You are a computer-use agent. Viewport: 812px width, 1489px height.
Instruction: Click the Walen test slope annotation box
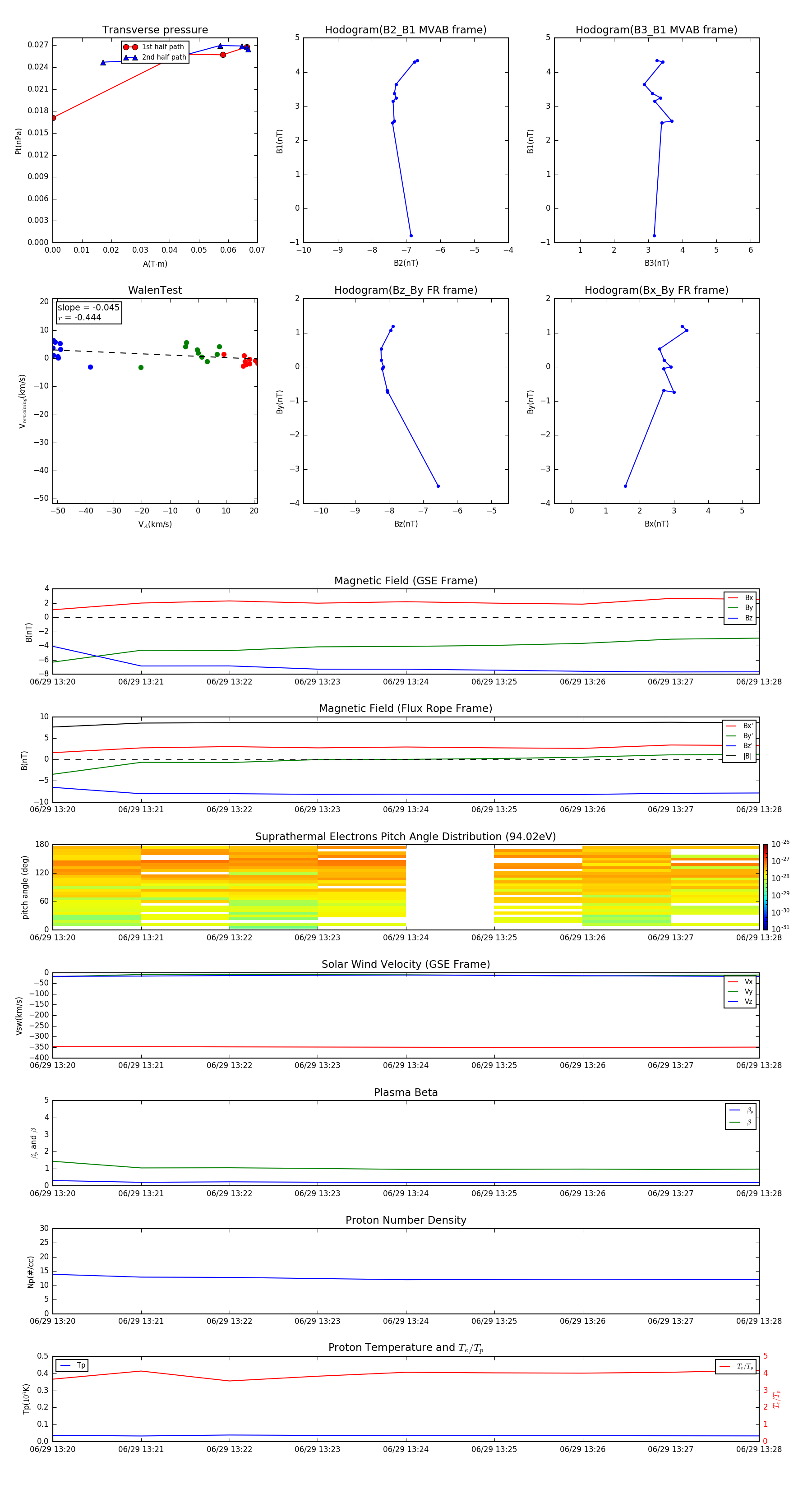pyautogui.click(x=88, y=312)
